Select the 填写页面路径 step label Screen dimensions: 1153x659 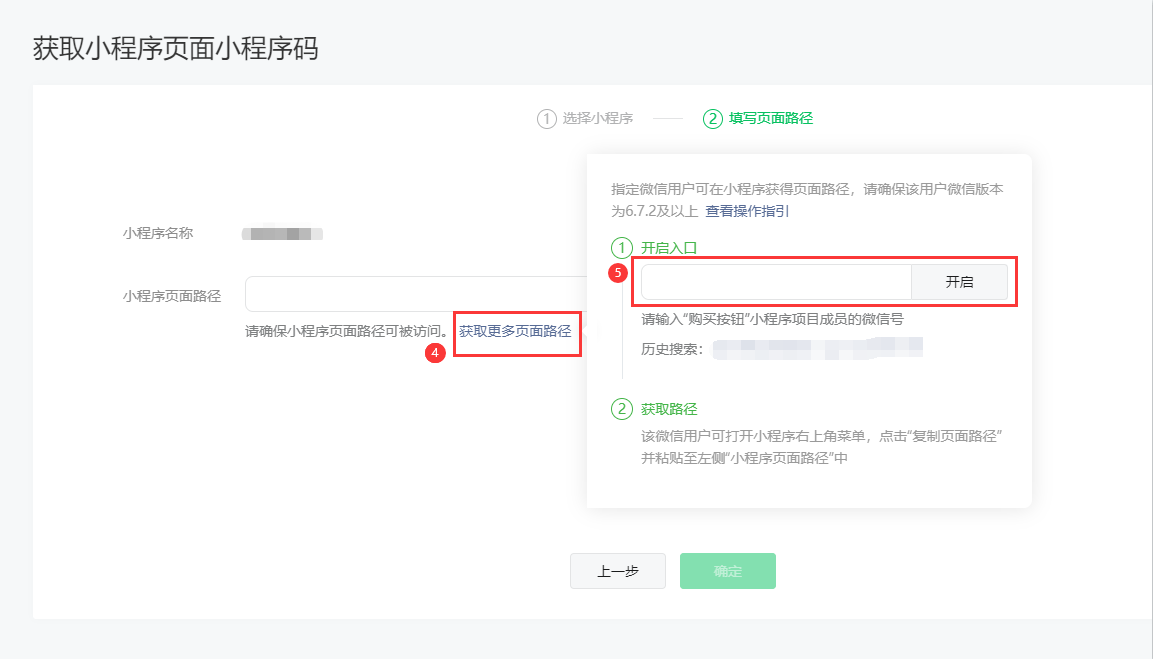[770, 119]
